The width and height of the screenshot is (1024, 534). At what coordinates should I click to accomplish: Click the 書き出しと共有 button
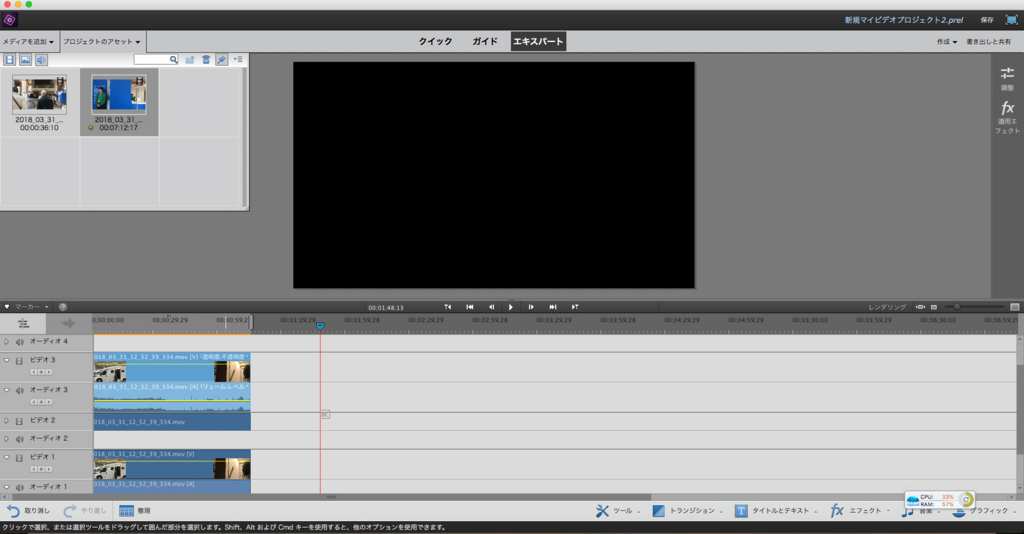(x=989, y=42)
